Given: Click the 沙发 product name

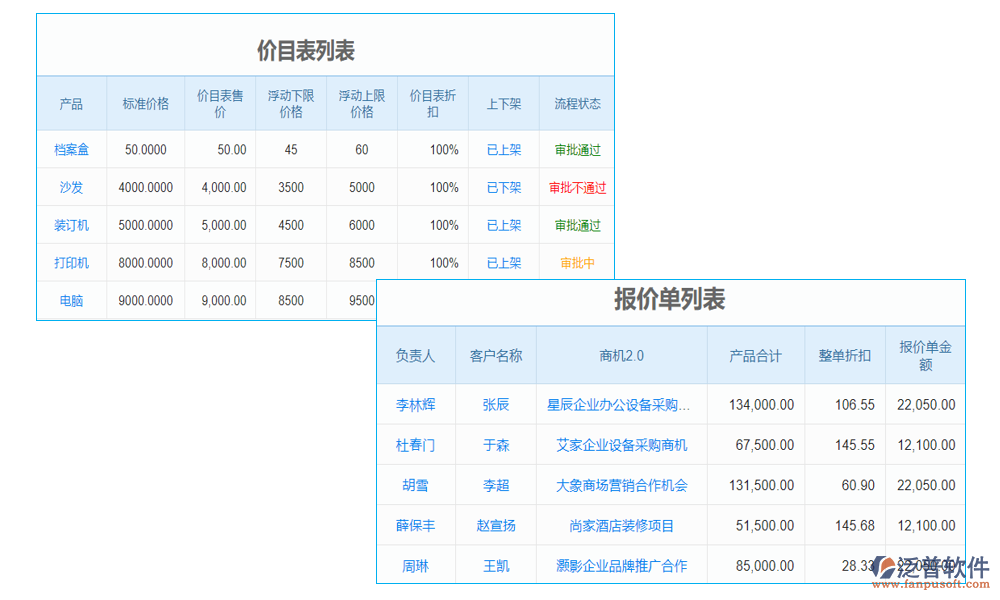Looking at the screenshot, I should click(x=71, y=187).
